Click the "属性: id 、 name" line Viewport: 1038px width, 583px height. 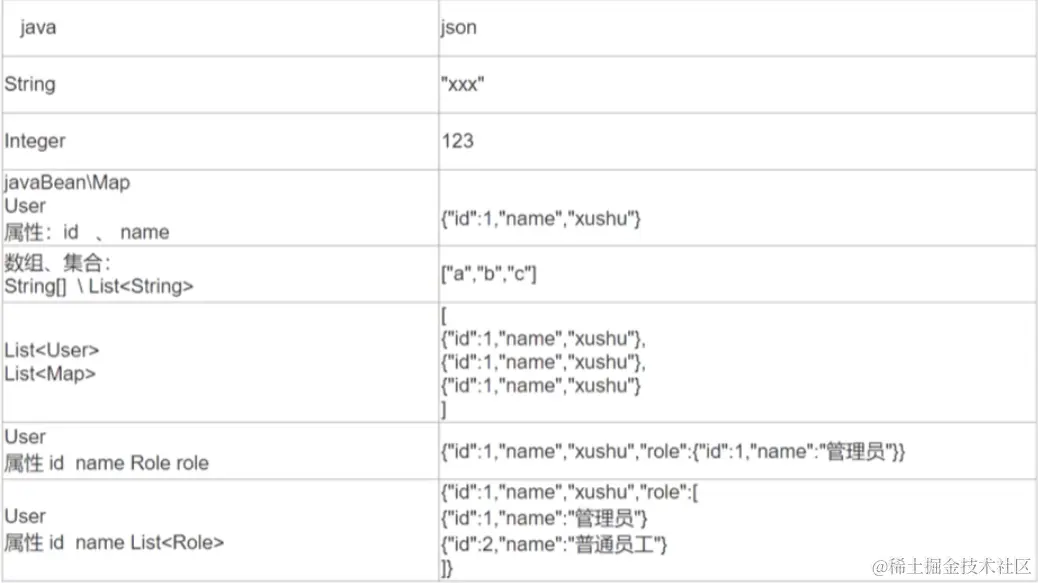[x=86, y=232]
